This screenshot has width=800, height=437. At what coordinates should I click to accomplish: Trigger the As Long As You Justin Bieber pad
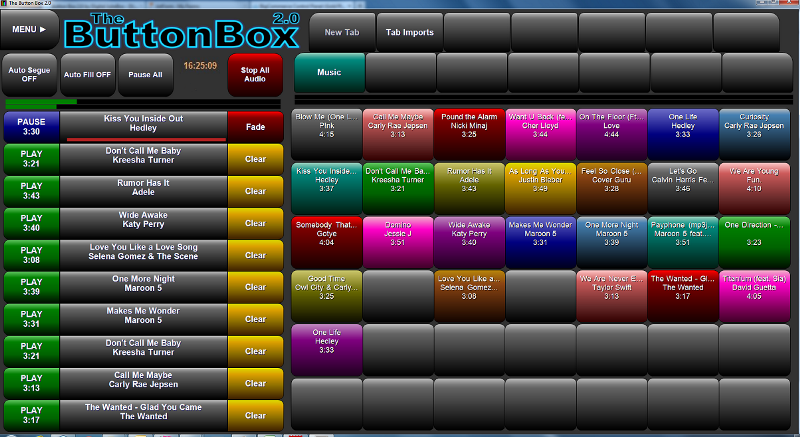(540, 188)
